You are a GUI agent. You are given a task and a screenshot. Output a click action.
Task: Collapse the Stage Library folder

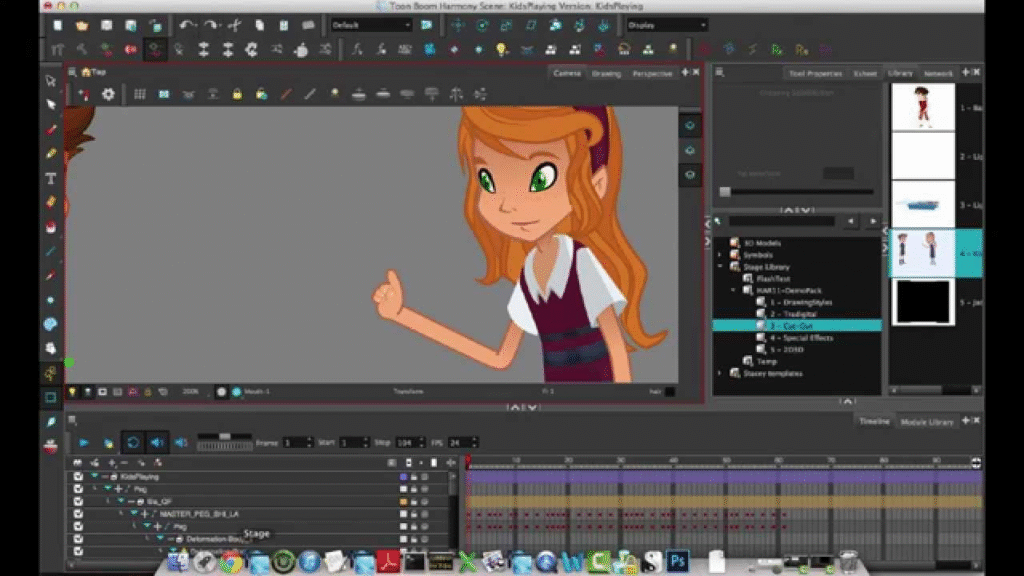pos(720,267)
